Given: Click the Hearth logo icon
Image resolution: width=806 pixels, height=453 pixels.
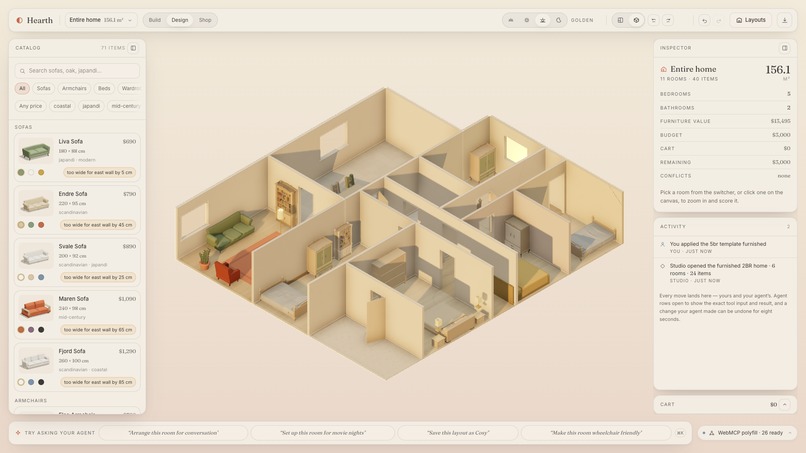Looking at the screenshot, I should 20,20.
